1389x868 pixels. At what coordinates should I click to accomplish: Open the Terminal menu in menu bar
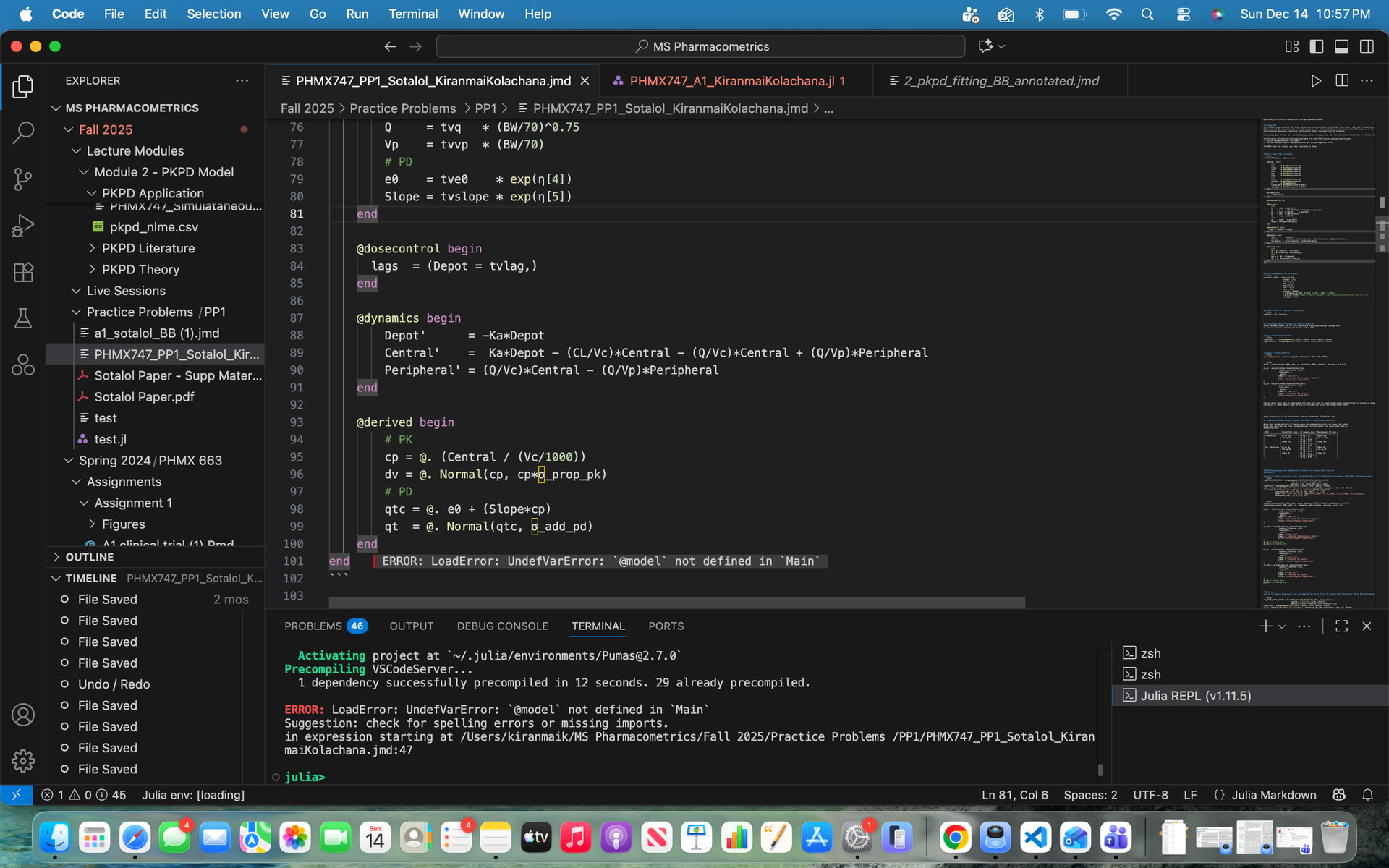point(412,14)
